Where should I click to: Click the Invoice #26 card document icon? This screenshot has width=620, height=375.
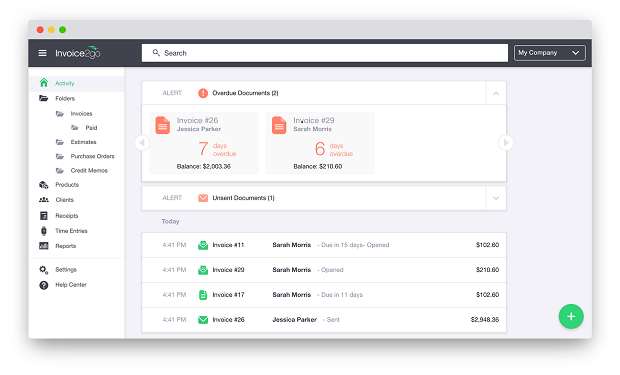[x=163, y=125]
